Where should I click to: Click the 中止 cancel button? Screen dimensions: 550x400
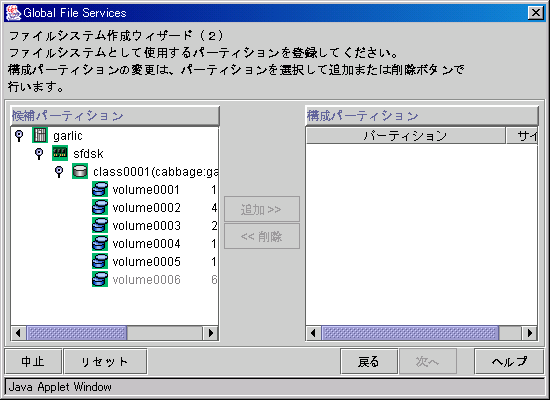coord(33,361)
